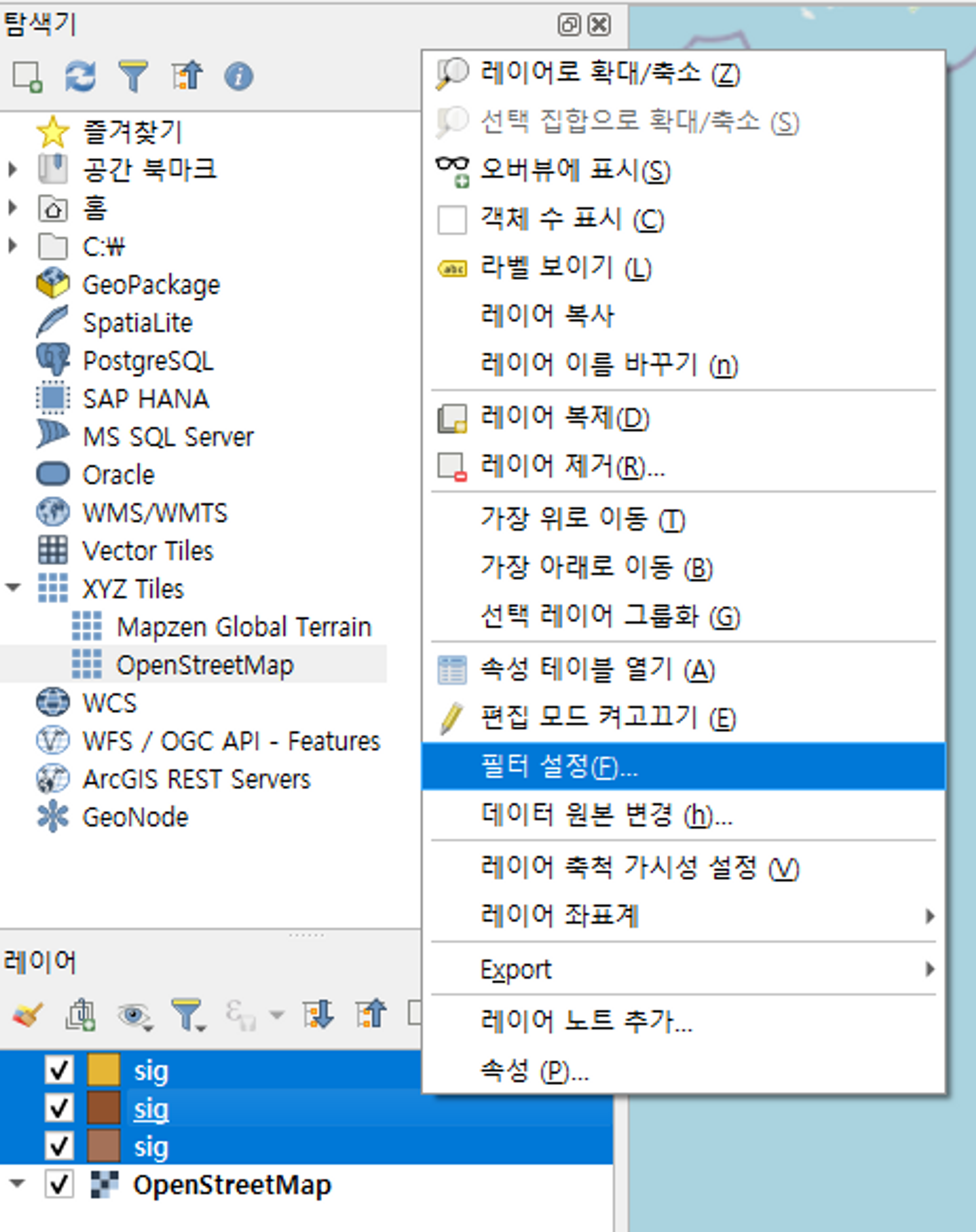Expand the 공간 북마크 tree node
Screen dimensions: 976x1232
click(x=13, y=169)
